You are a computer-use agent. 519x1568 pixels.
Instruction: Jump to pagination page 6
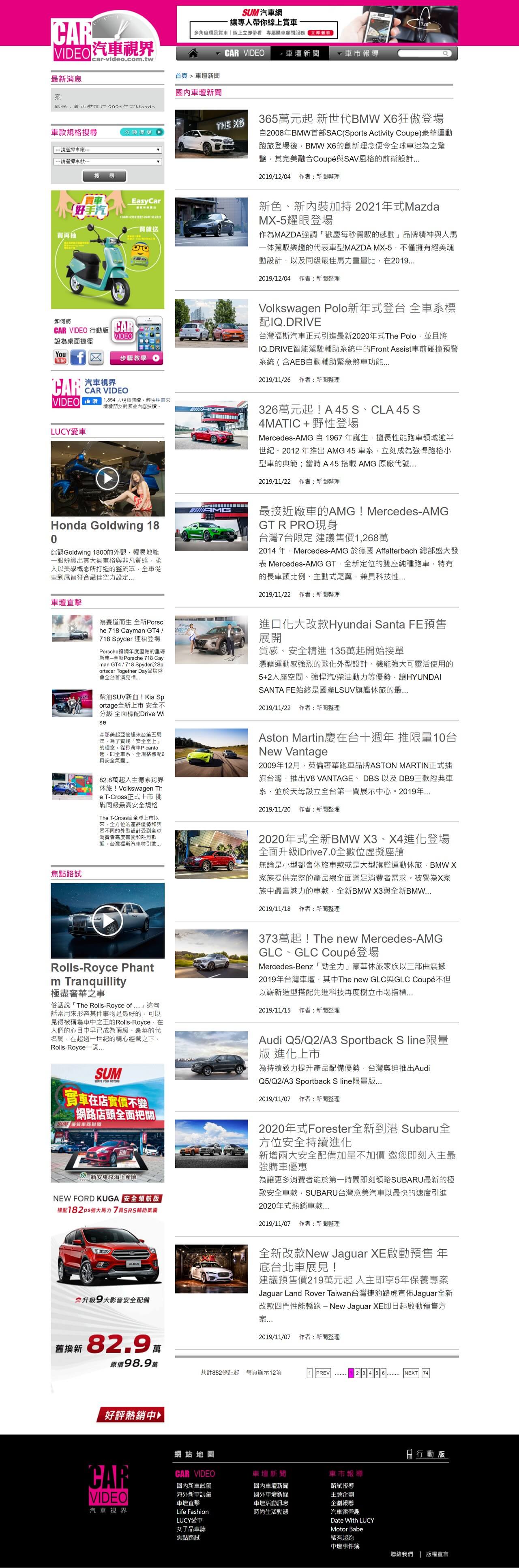coord(383,1373)
